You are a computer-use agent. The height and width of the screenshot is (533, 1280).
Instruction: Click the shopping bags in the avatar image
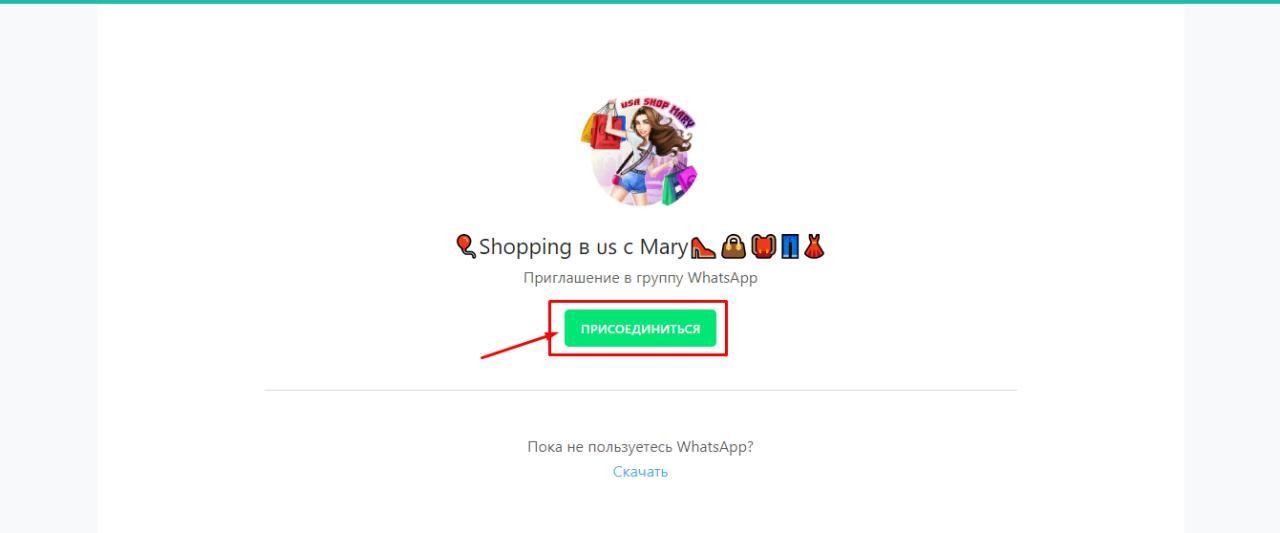coord(606,128)
